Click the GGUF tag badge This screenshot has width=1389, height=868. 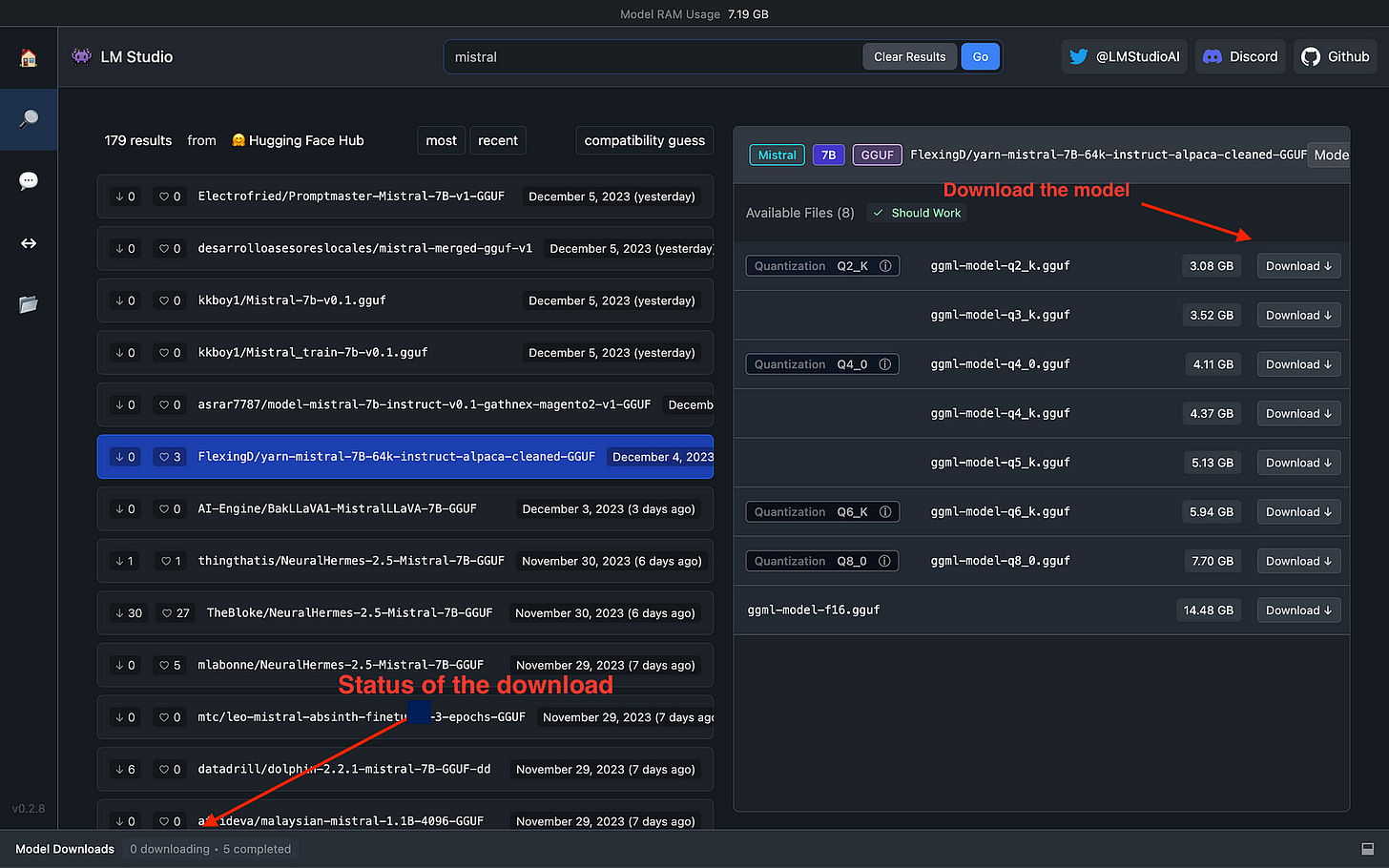877,155
